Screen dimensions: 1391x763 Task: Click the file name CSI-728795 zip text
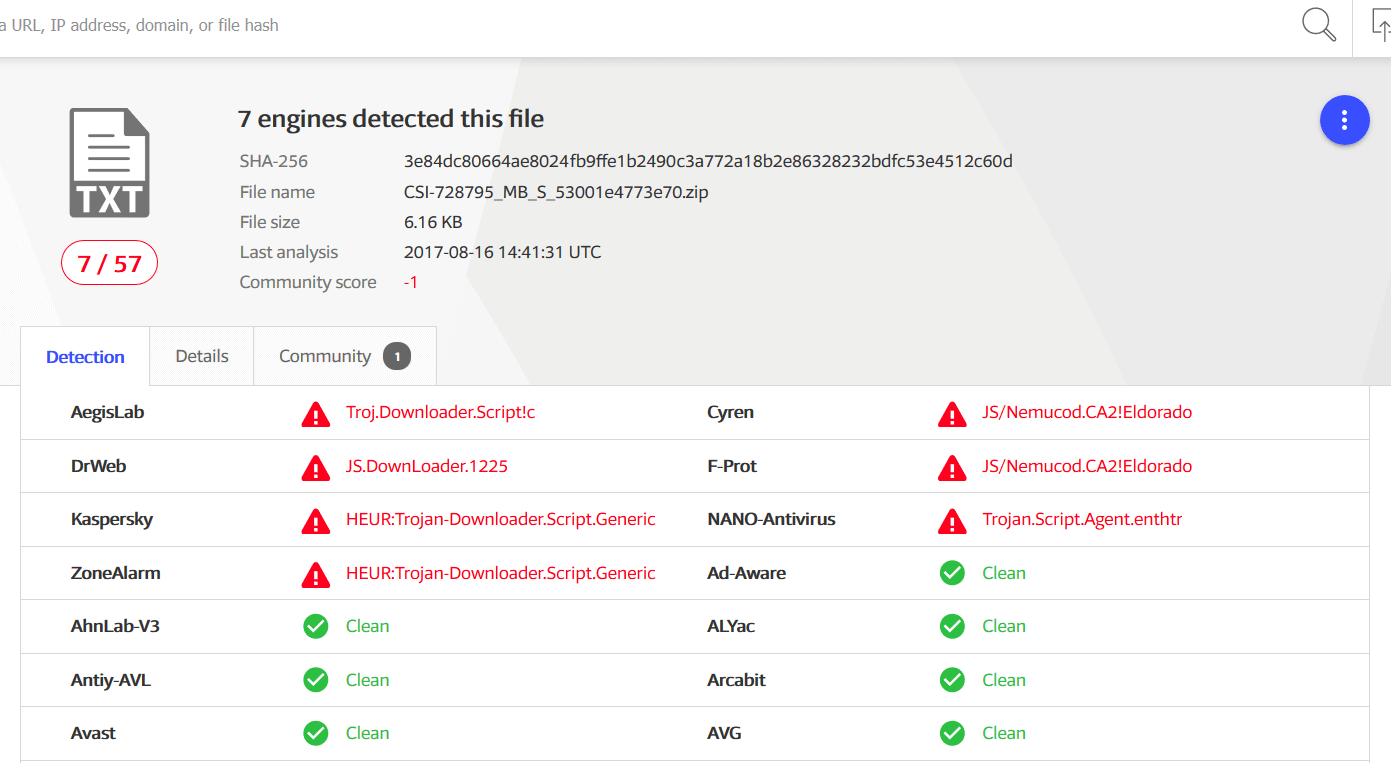point(556,192)
